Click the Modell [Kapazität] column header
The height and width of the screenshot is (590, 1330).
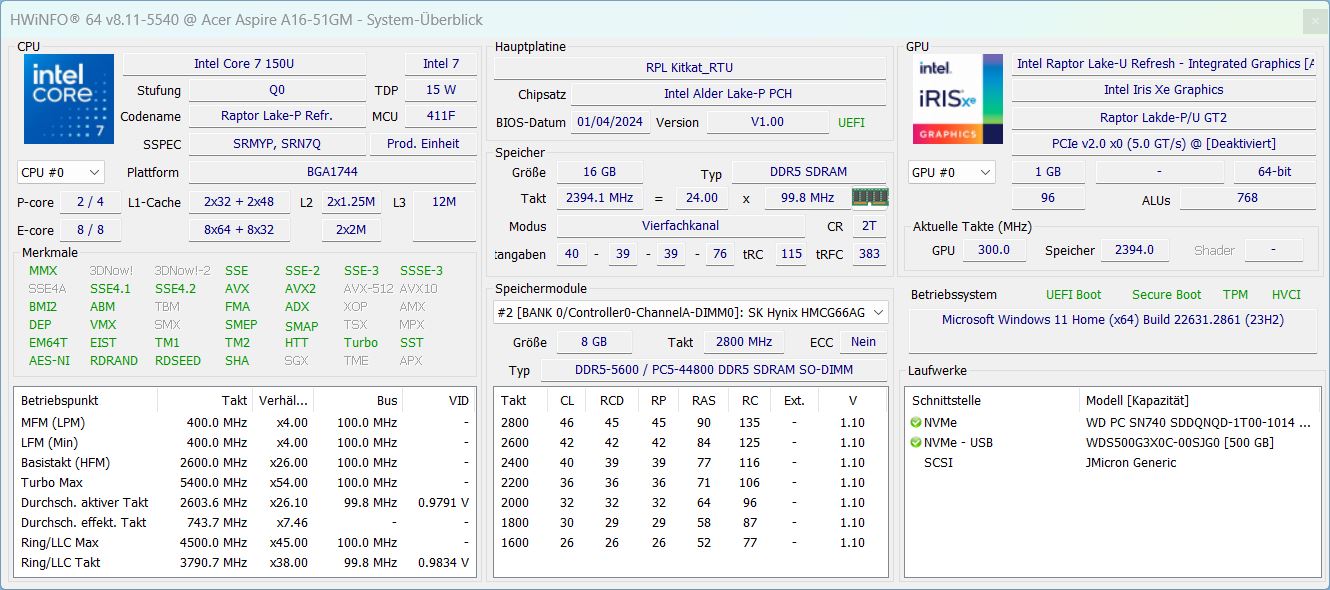(x=1201, y=400)
